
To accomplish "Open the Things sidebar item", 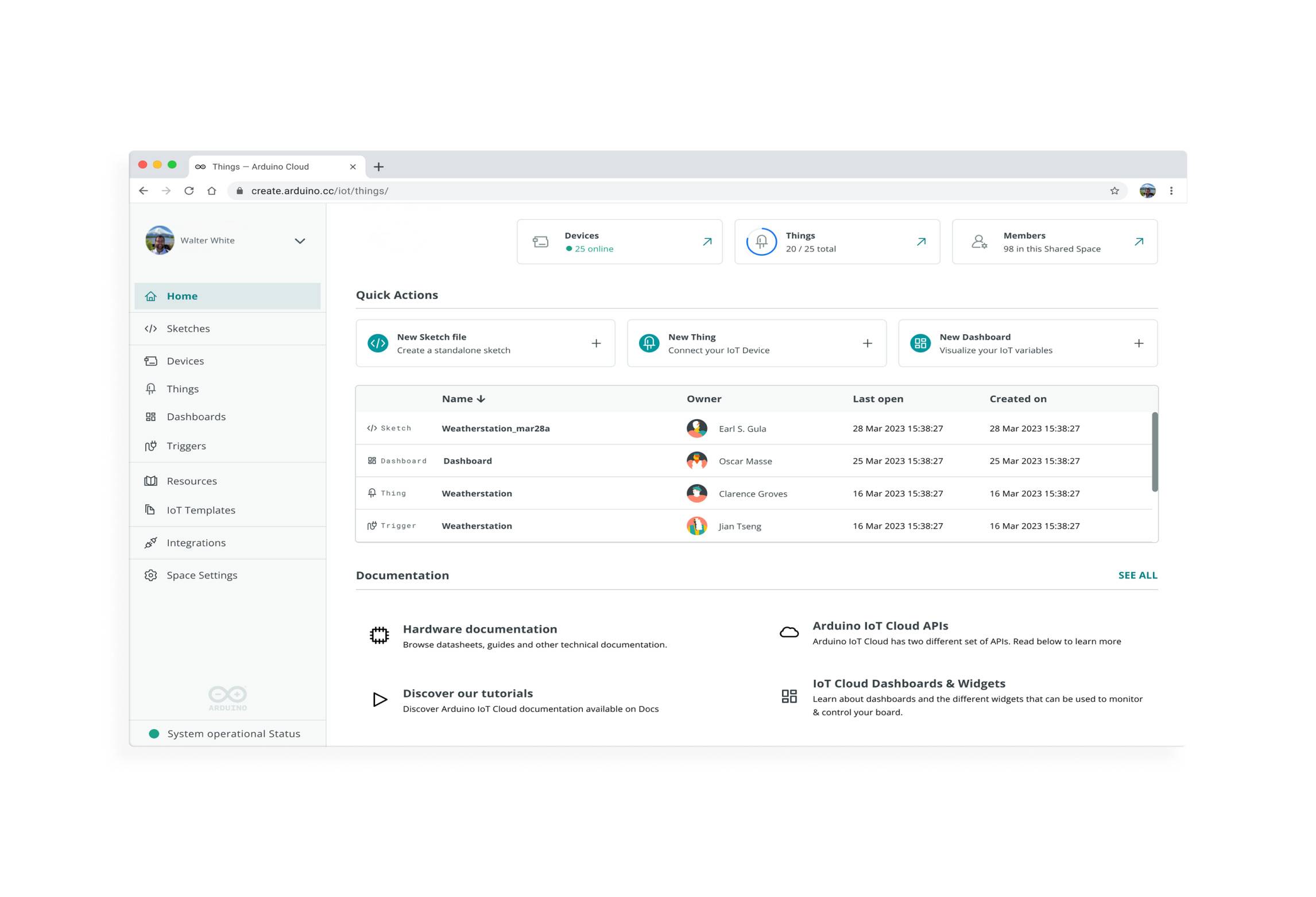I will [x=182, y=388].
